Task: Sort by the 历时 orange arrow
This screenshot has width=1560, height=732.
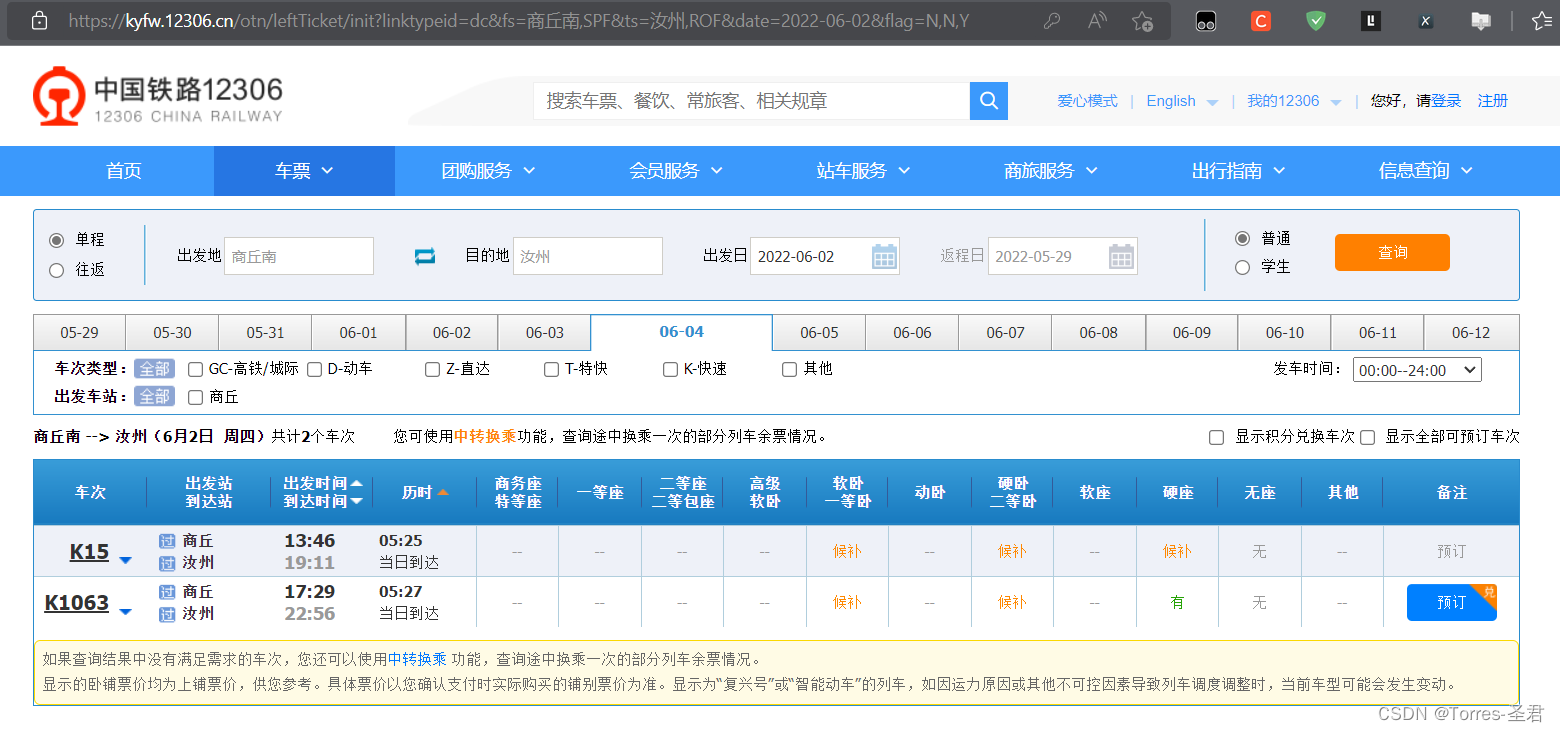Action: (442, 492)
